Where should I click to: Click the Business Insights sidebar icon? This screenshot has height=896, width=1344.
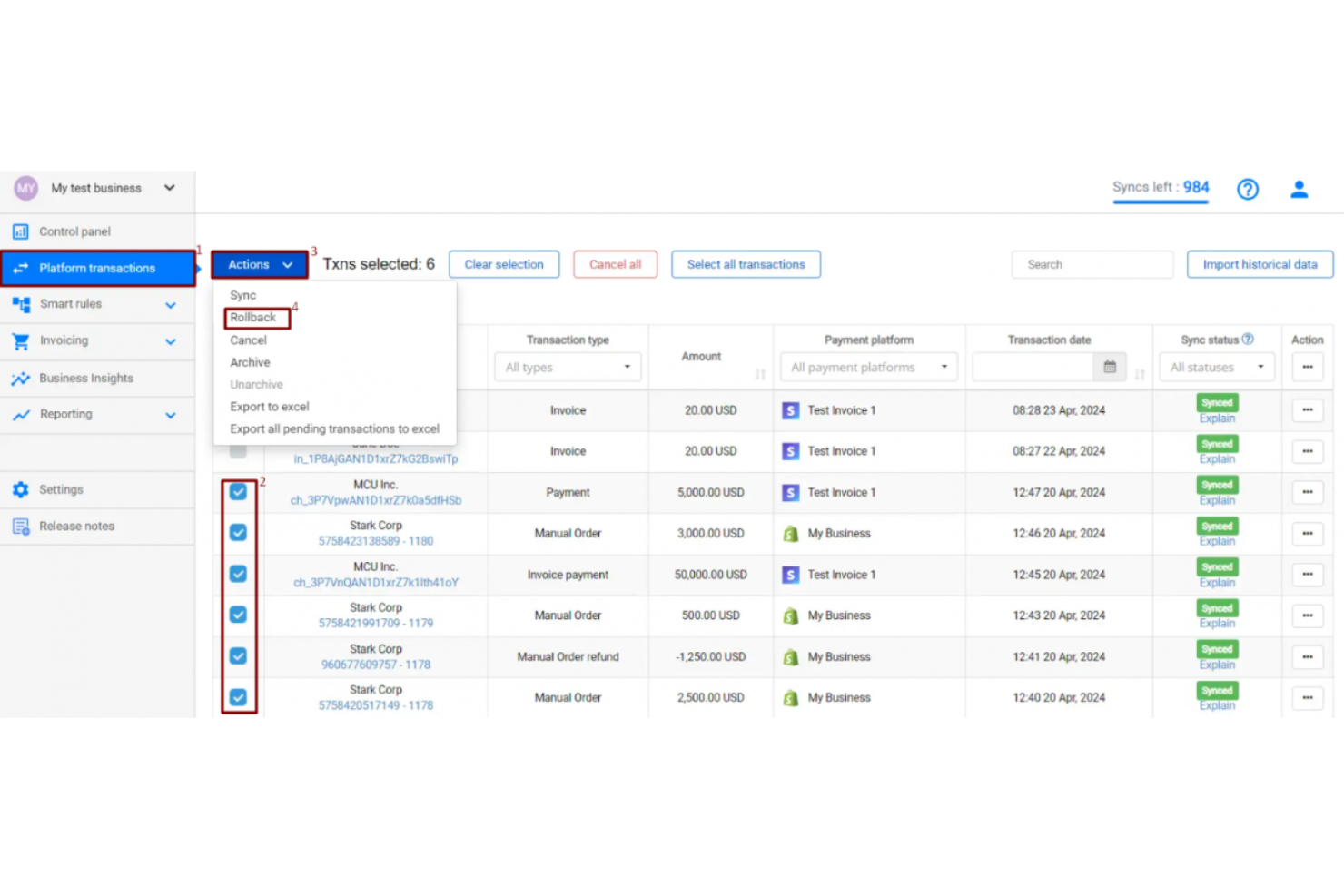point(22,378)
